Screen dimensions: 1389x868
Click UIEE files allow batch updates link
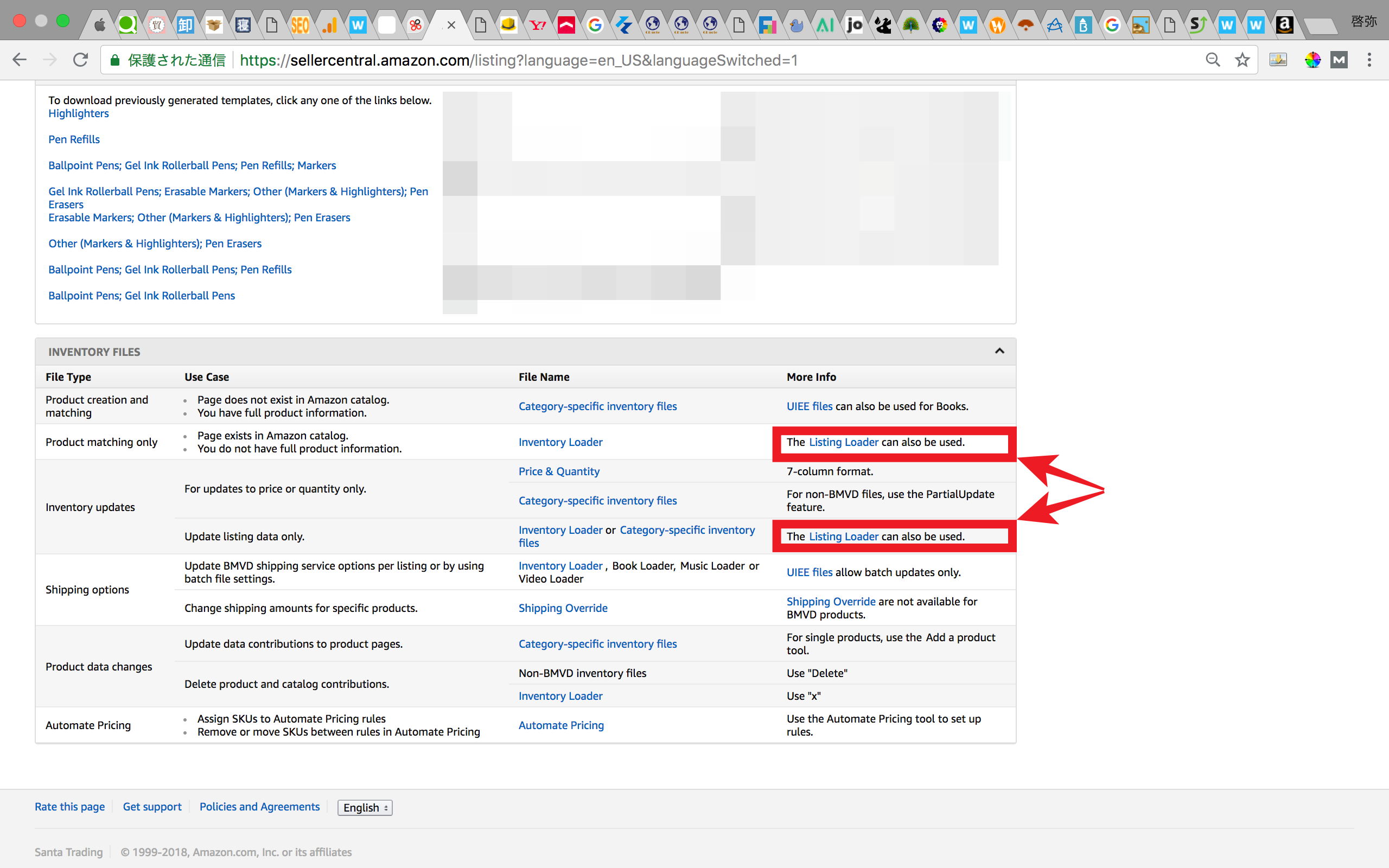coord(810,572)
